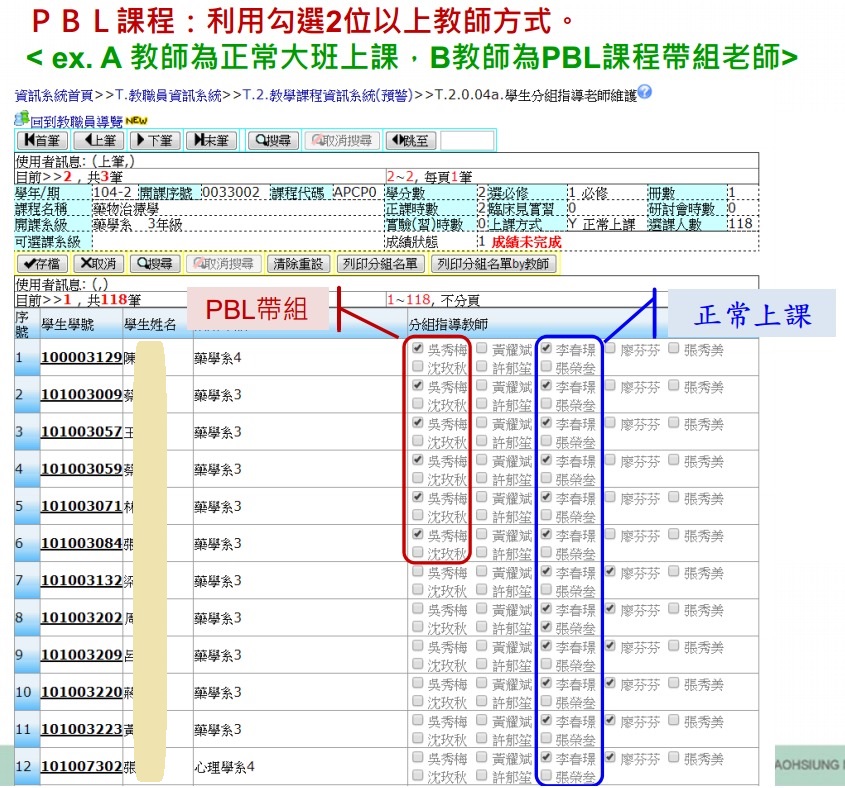The image size is (845, 788).
Task: Uncheck 廖芬芬 for student 101007302
Action: tap(610, 757)
